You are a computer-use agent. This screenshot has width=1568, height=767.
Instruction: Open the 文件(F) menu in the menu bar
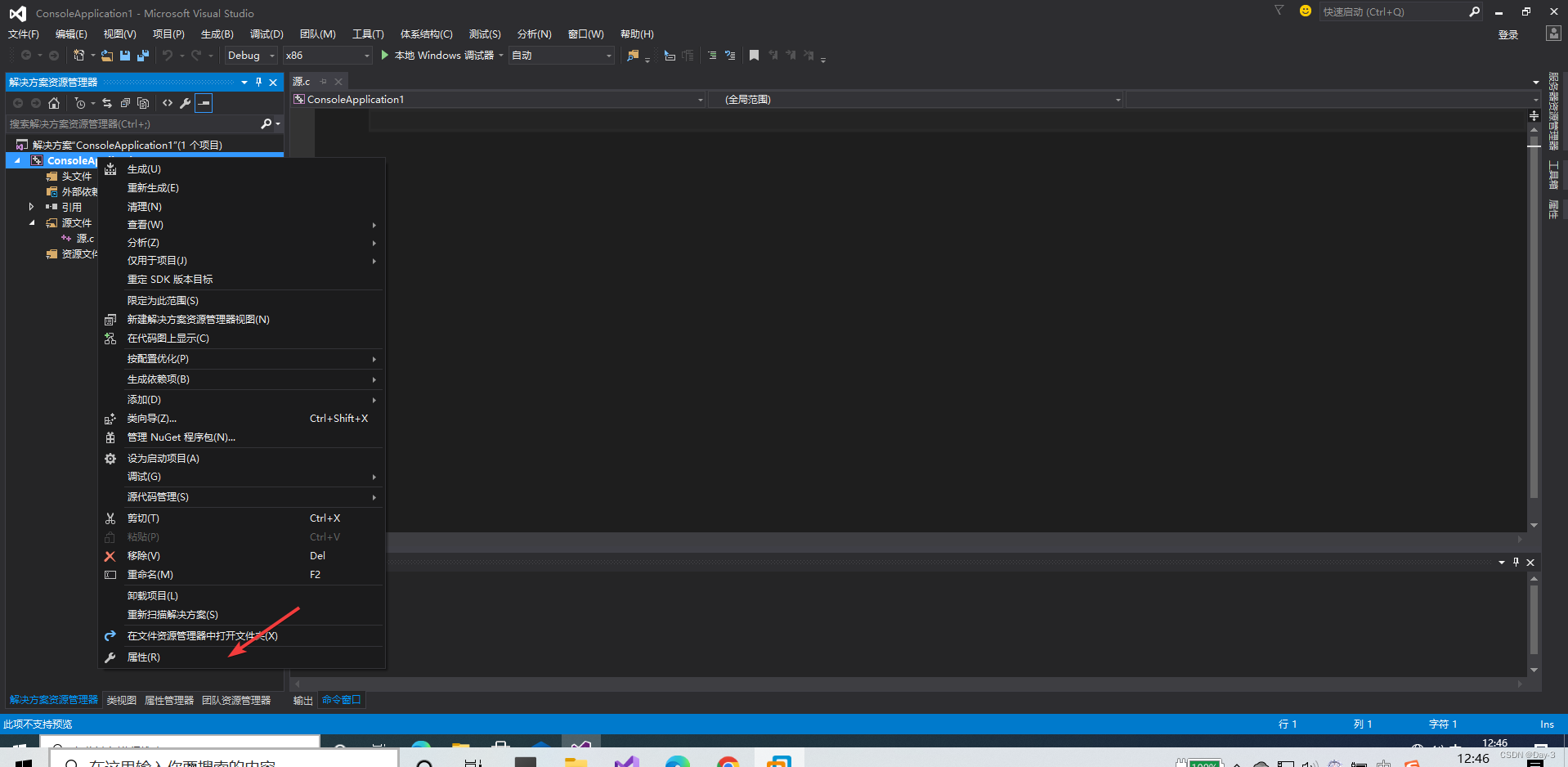(24, 34)
